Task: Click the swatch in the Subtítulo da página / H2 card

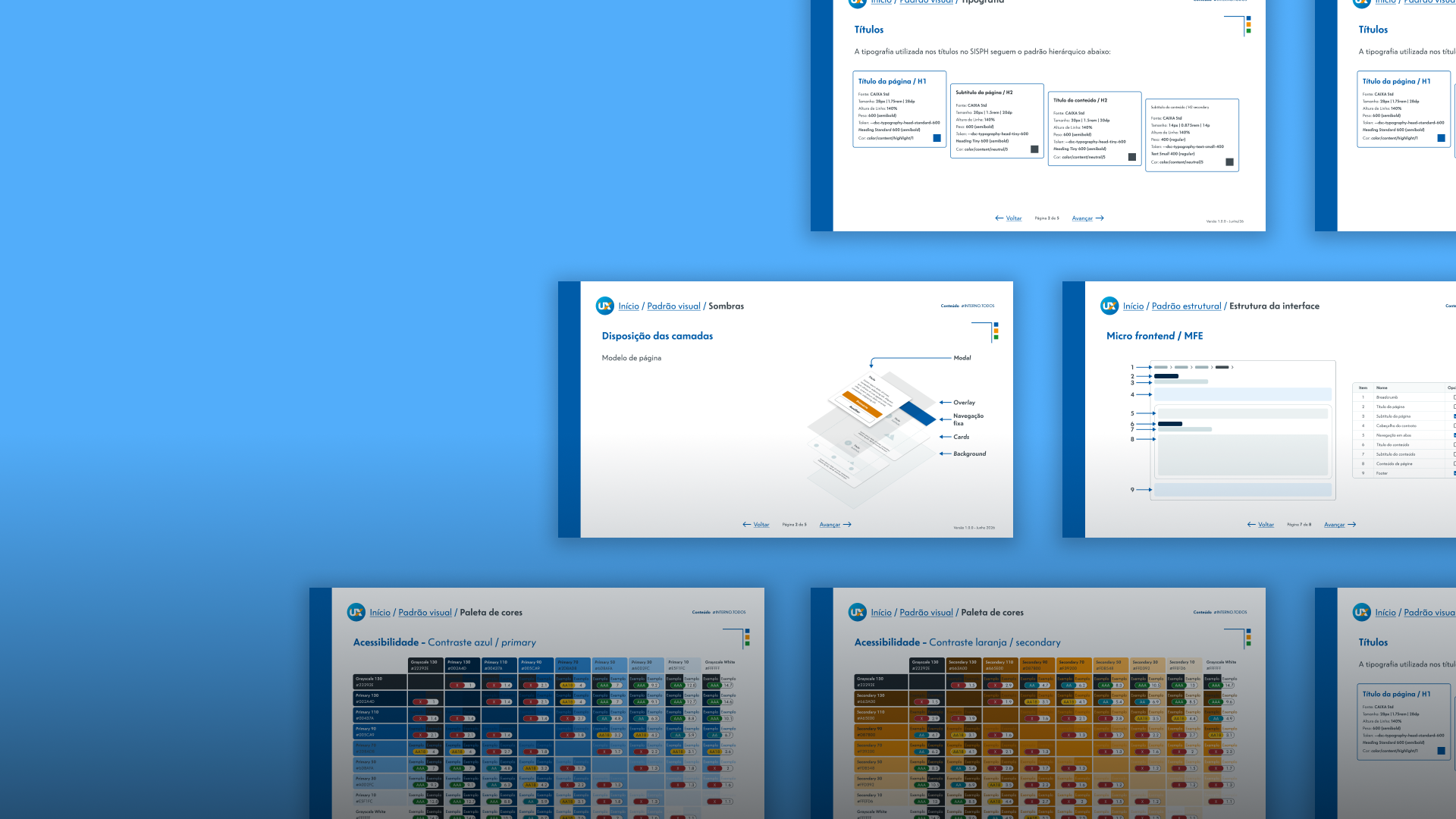Action: (x=1034, y=149)
